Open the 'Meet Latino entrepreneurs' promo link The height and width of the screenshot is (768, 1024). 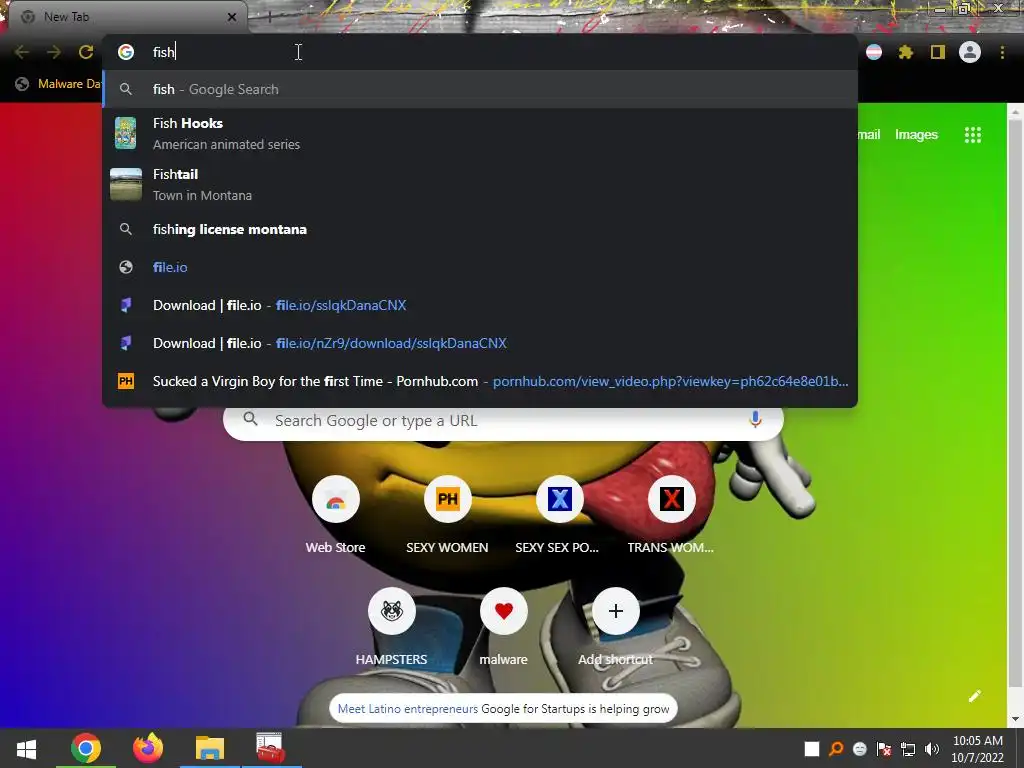[x=408, y=709]
